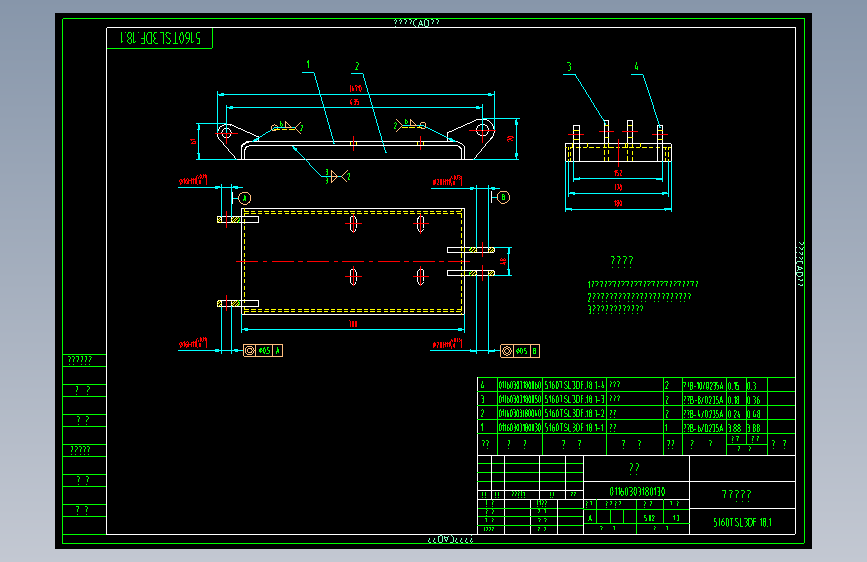Click the 190 dimension in the side view
The height and width of the screenshot is (562, 867).
[618, 203]
